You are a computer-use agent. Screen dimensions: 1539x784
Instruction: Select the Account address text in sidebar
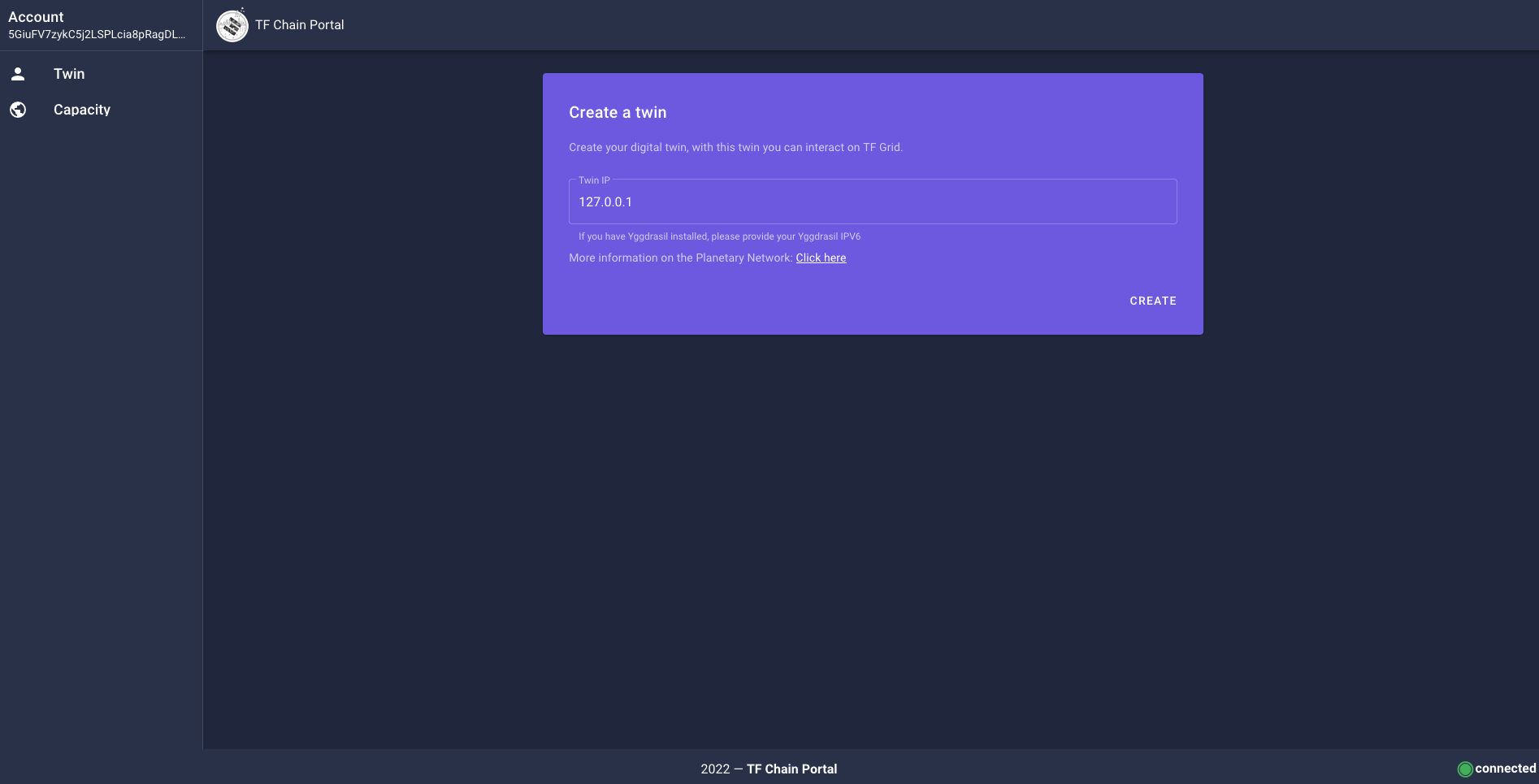(97, 34)
